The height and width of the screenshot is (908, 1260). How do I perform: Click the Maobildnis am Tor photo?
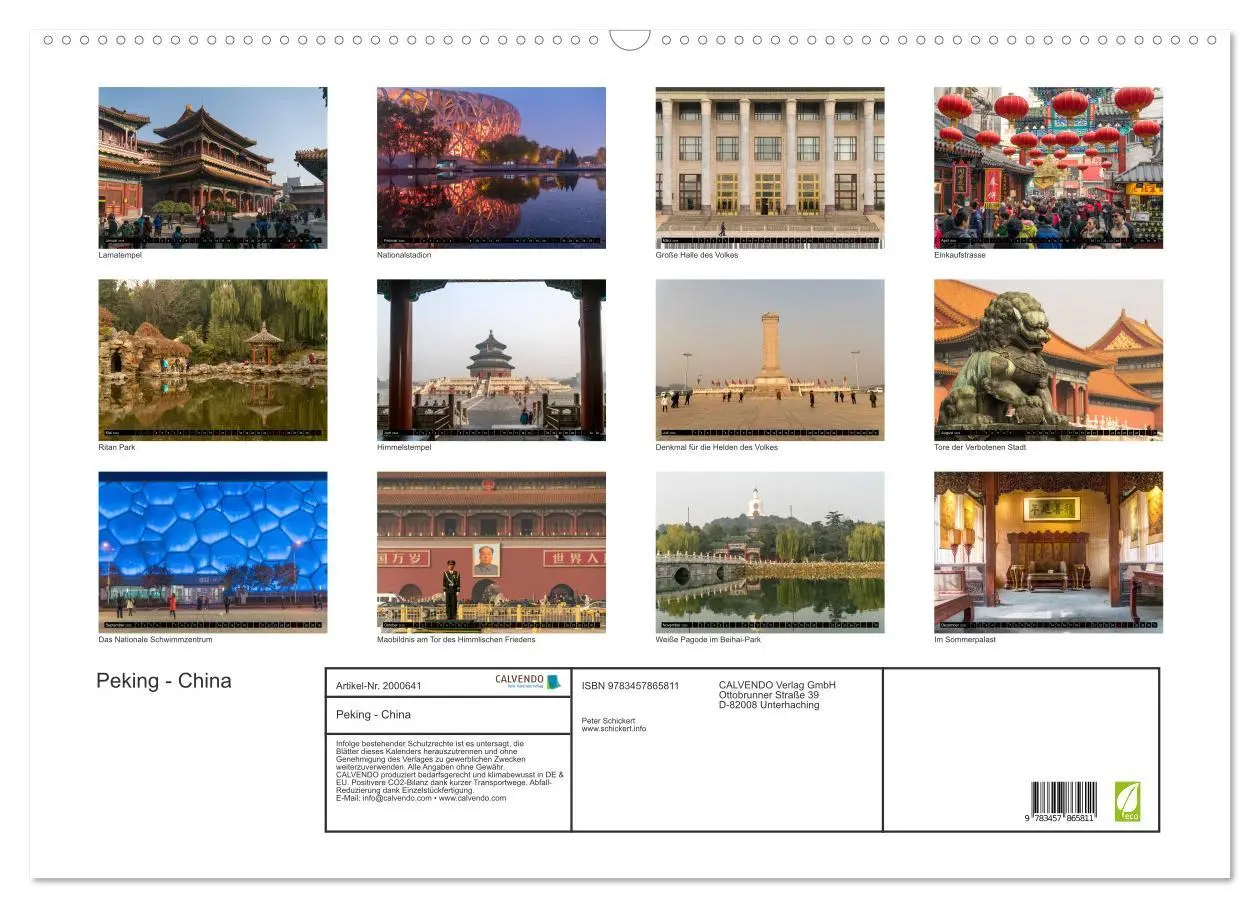point(490,551)
